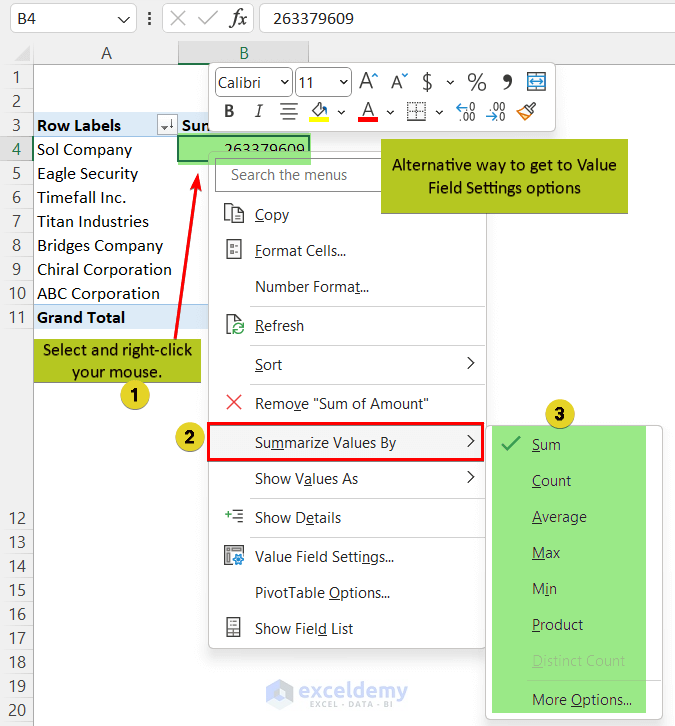Image resolution: width=675 pixels, height=726 pixels.
Task: Select cell Sol Company
Action: [106, 150]
